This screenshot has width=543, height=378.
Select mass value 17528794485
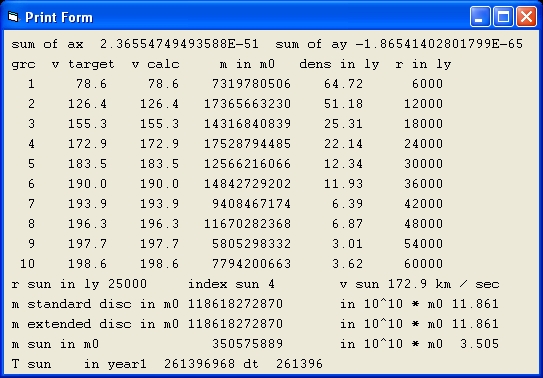click(247, 144)
